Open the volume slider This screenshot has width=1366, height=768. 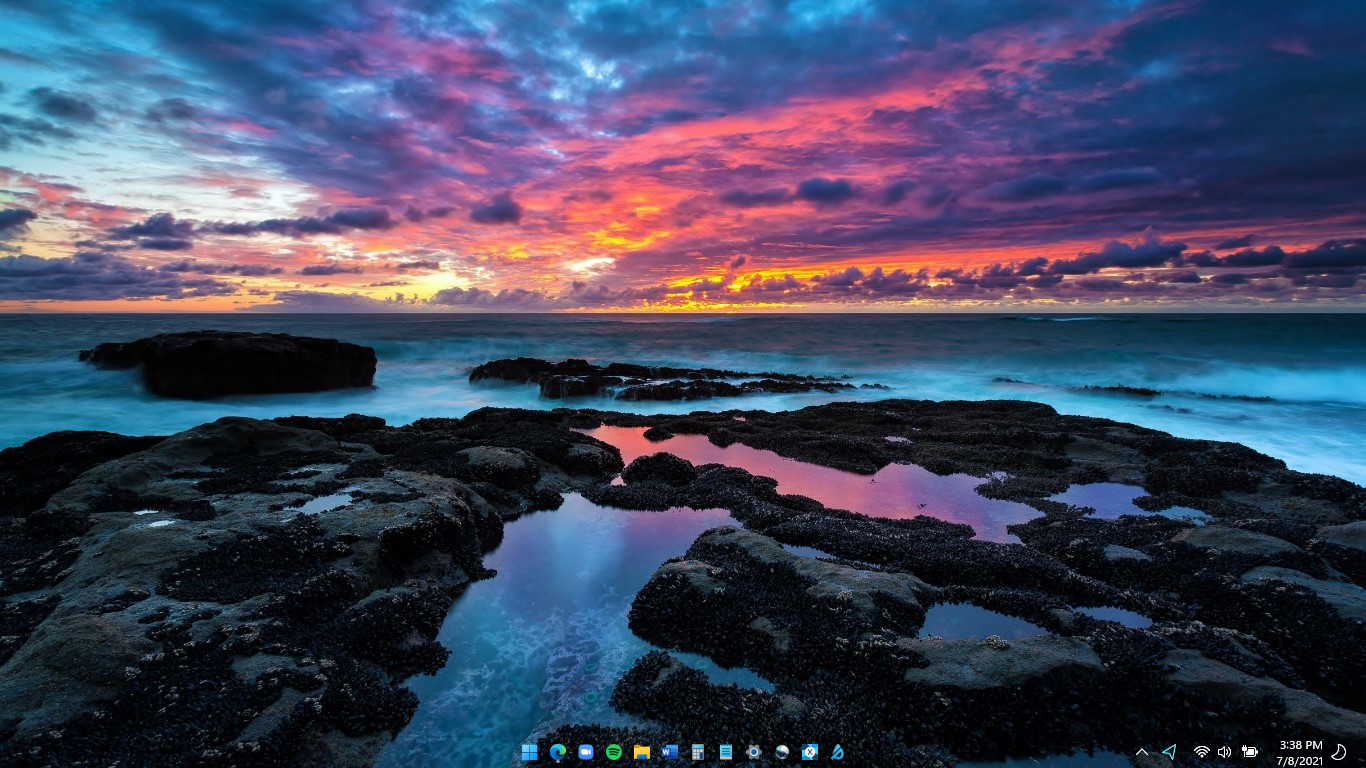(x=1224, y=751)
